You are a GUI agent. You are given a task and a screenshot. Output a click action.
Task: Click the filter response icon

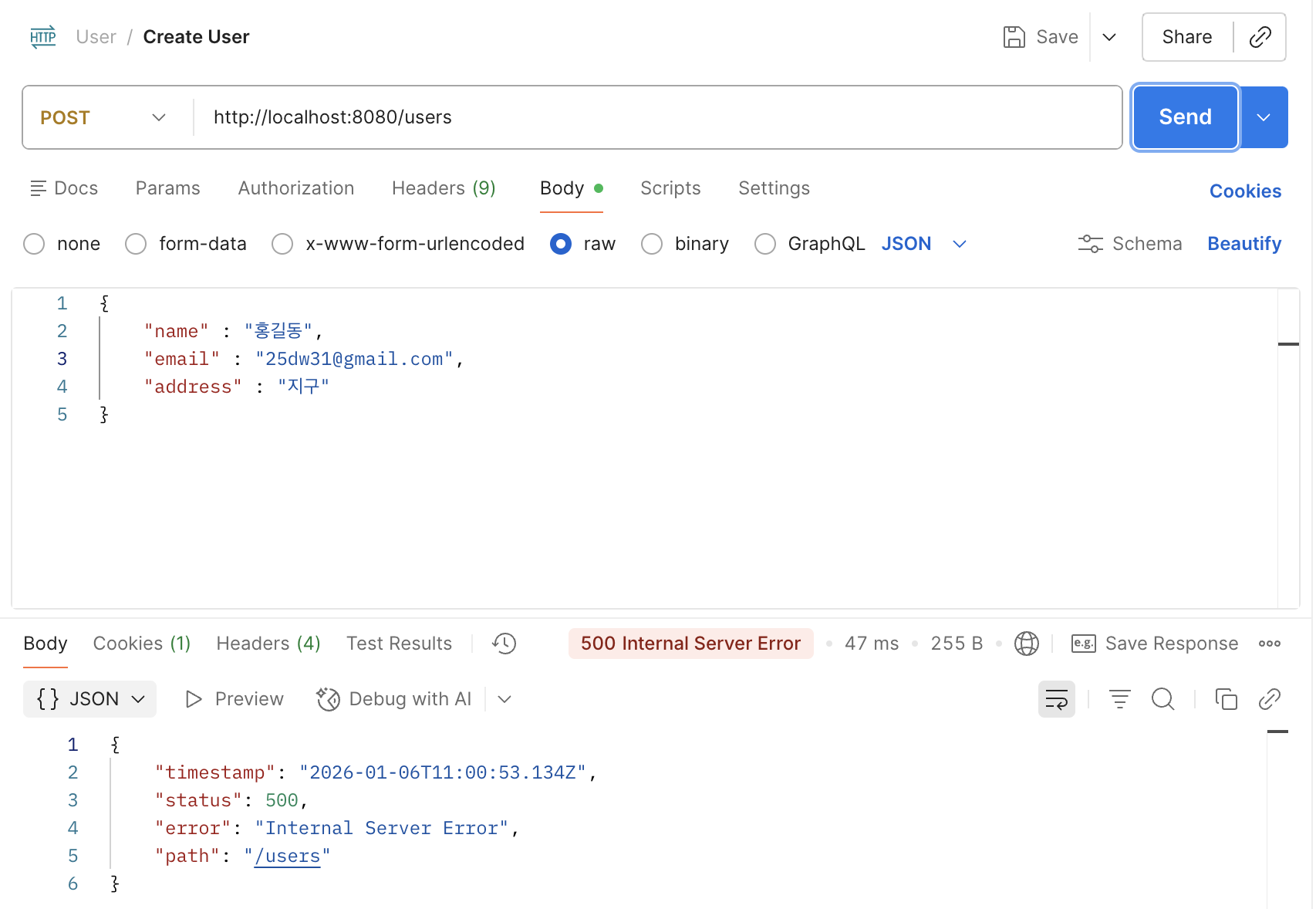pos(1119,699)
